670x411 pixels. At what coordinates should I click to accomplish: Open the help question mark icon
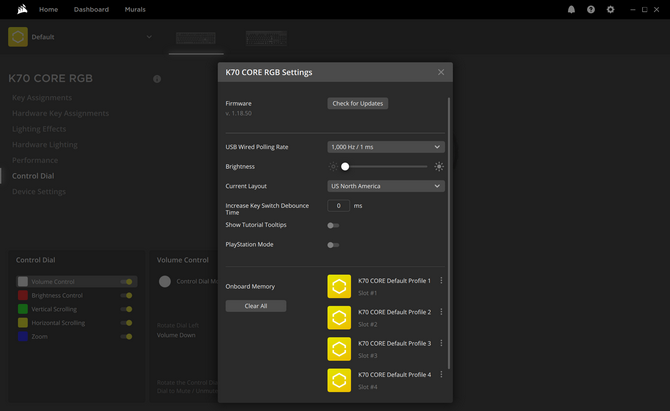(x=591, y=9)
